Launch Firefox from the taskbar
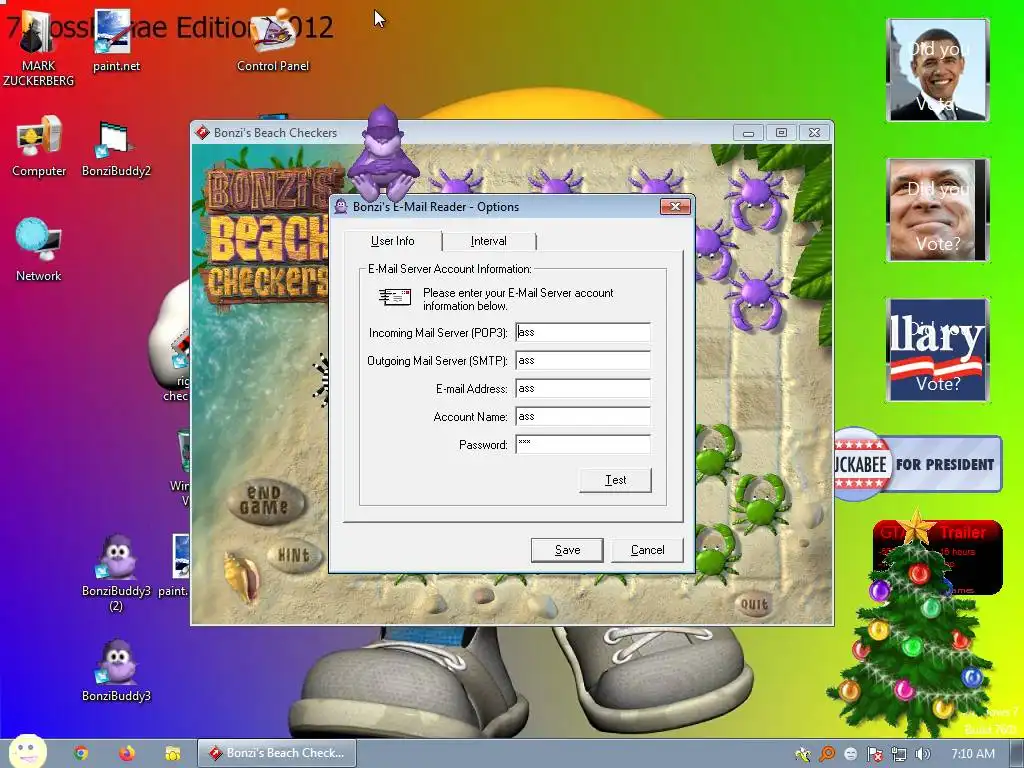The image size is (1024, 768). click(127, 753)
